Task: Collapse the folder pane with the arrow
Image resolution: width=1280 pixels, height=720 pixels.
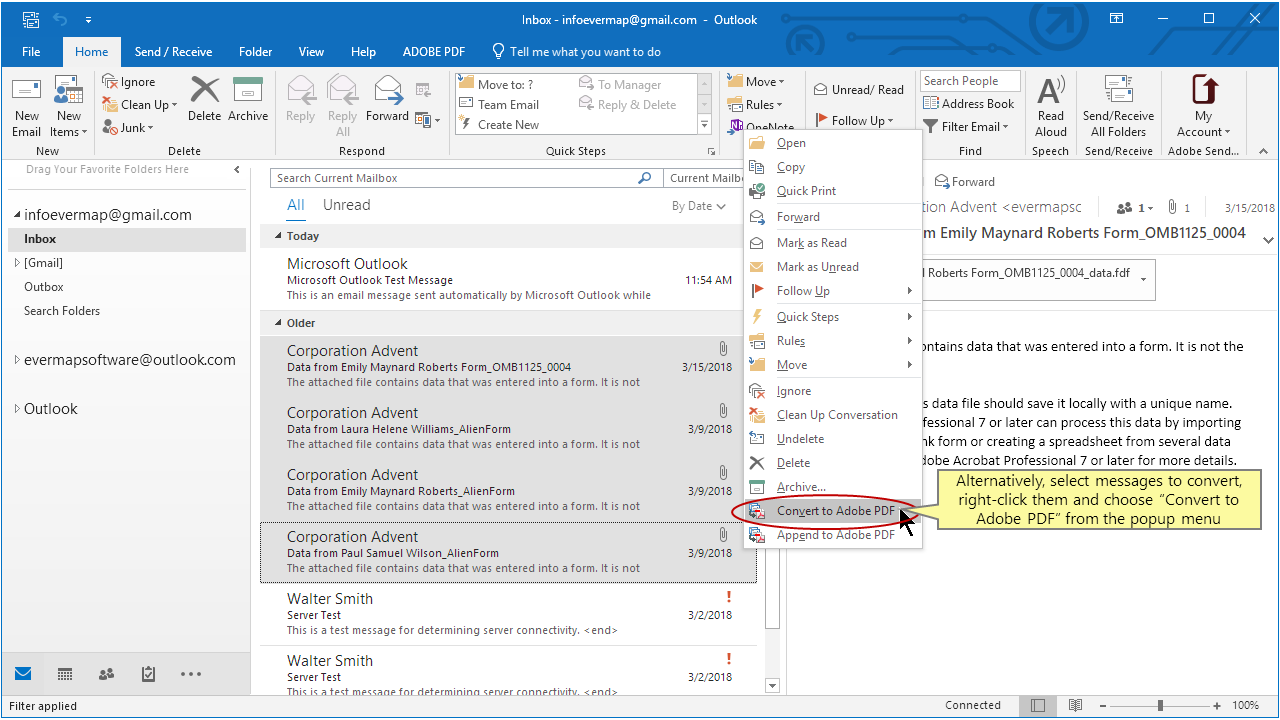Action: point(237,170)
